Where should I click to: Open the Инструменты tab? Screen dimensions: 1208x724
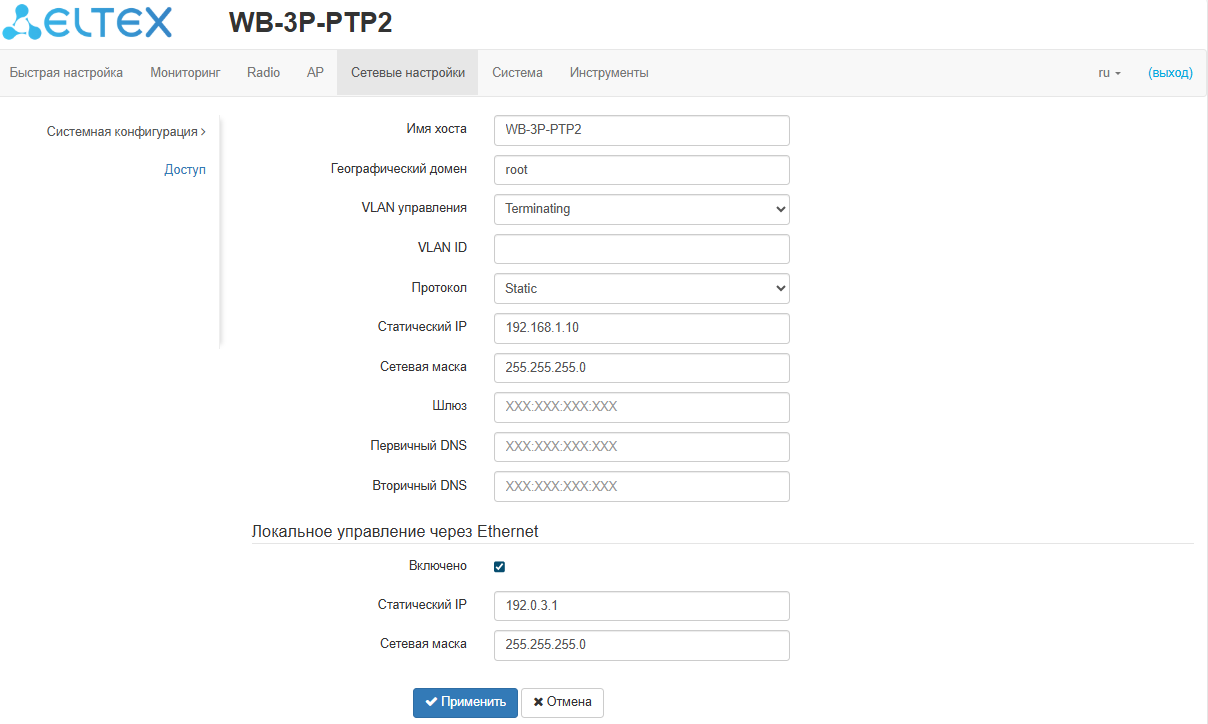609,73
